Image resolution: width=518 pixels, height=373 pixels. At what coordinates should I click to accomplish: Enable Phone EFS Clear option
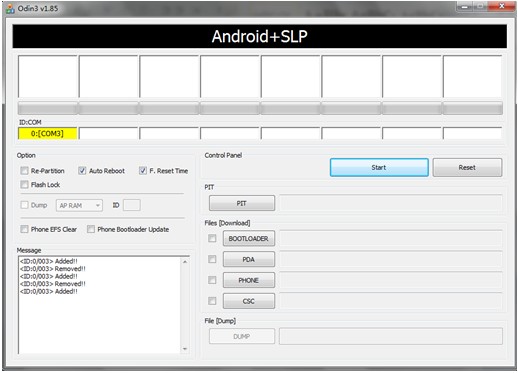pos(24,229)
